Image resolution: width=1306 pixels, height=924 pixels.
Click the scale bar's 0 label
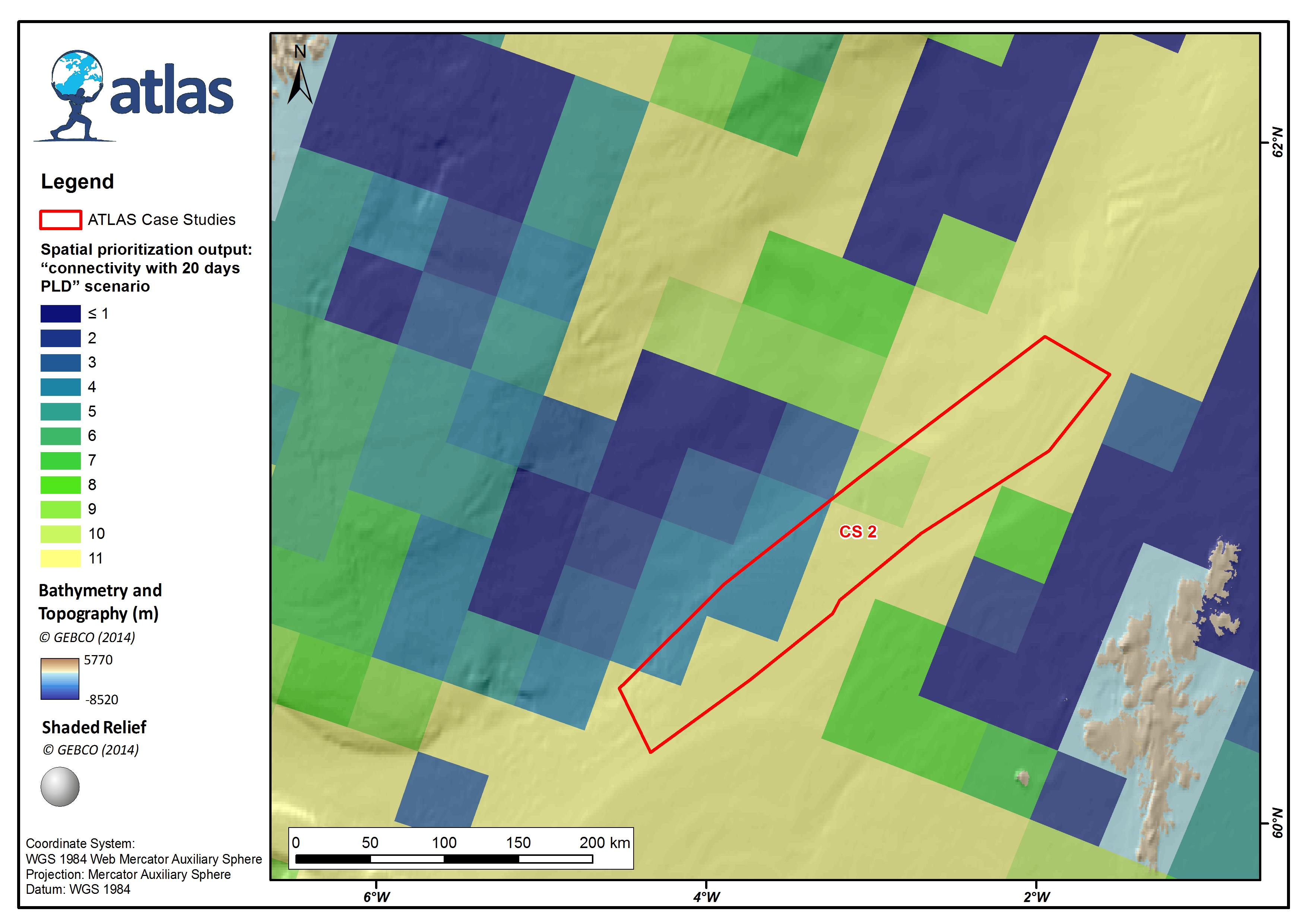(x=295, y=843)
